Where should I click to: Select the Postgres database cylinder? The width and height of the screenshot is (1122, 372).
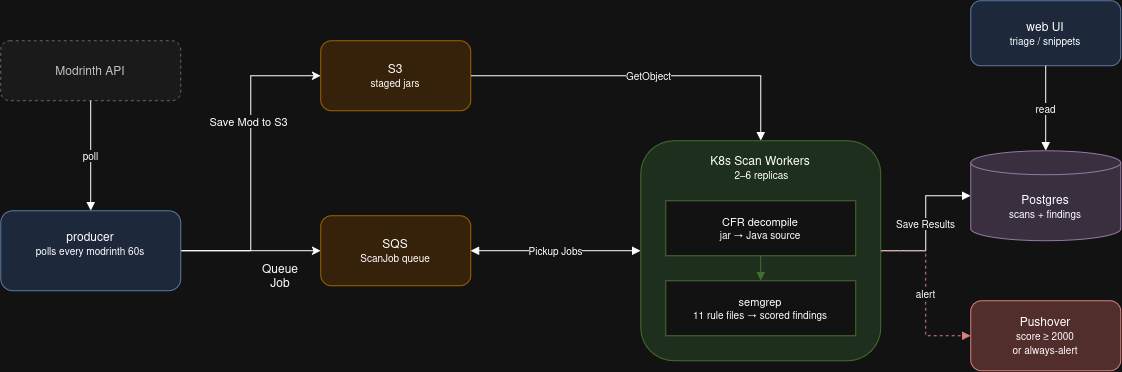(x=1045, y=196)
